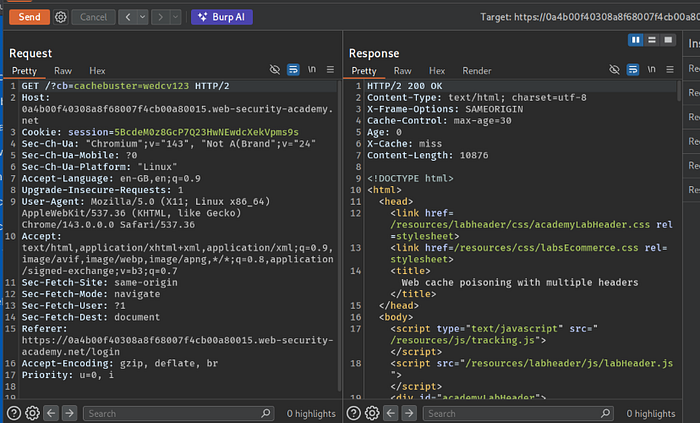Screen dimensions: 700x423
Task: Click the 'Sec-Fetch-Site: same-origin' request line
Action: click(x=99, y=282)
